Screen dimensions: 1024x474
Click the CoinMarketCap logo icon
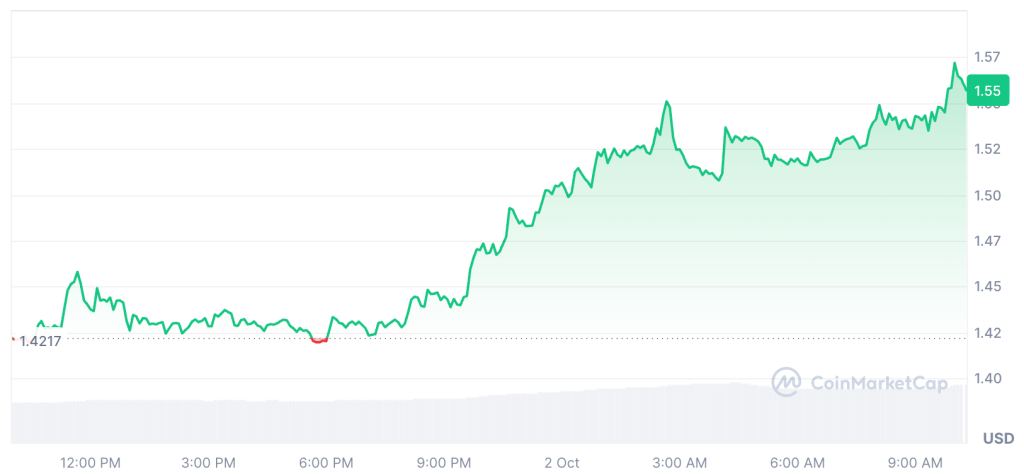[786, 381]
